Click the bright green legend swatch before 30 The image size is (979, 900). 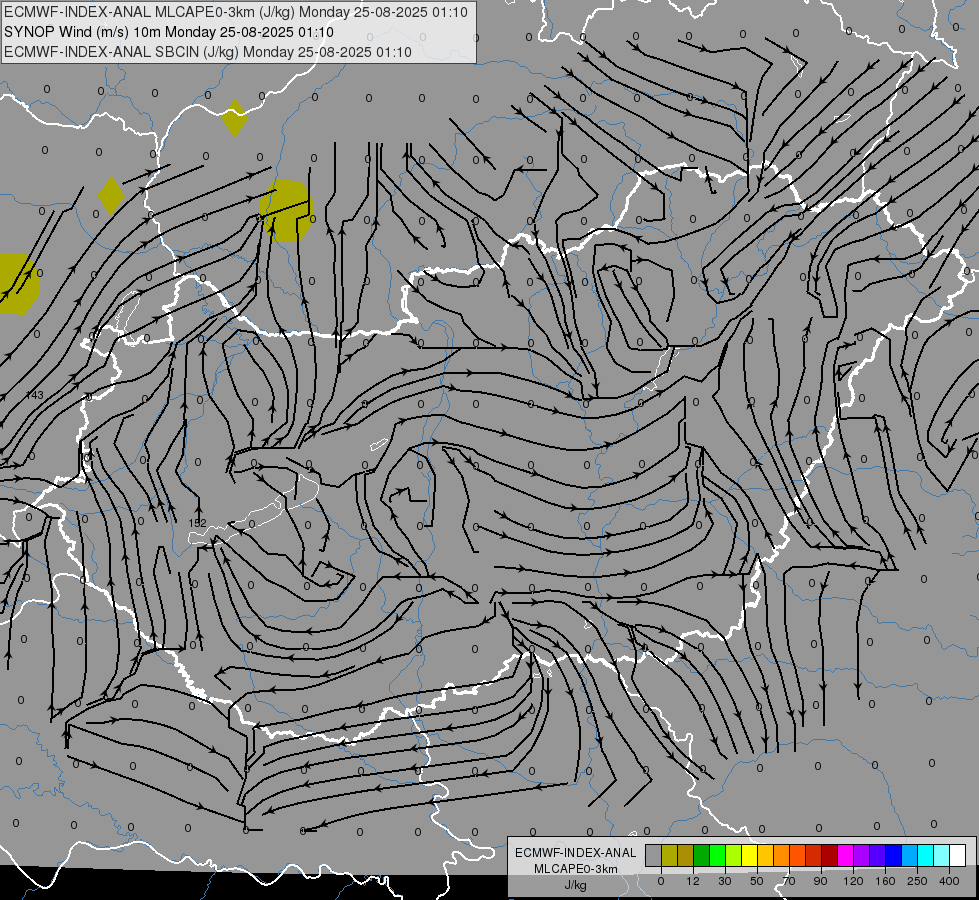point(717,855)
